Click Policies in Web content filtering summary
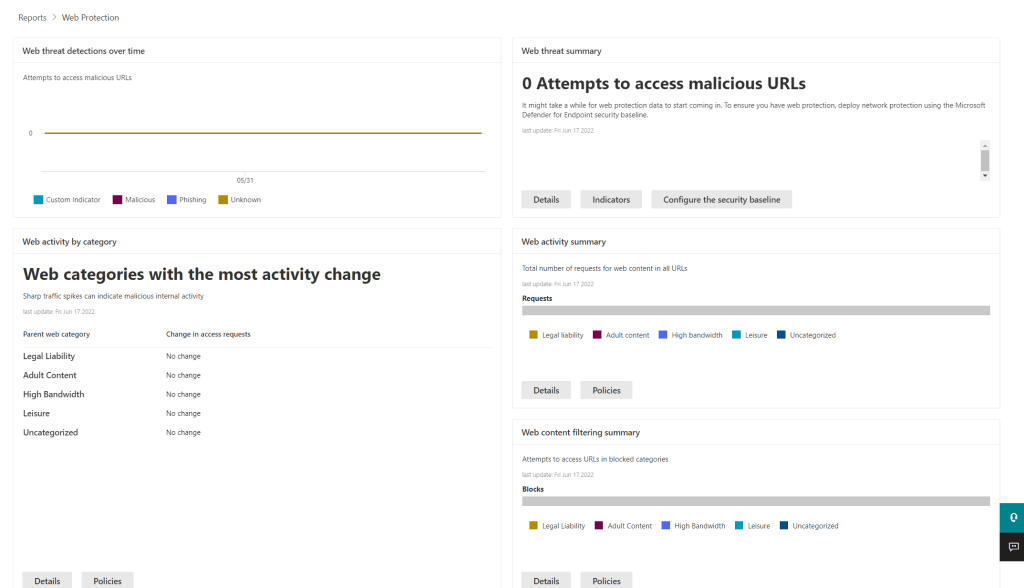This screenshot has height=588, width=1024. [606, 580]
